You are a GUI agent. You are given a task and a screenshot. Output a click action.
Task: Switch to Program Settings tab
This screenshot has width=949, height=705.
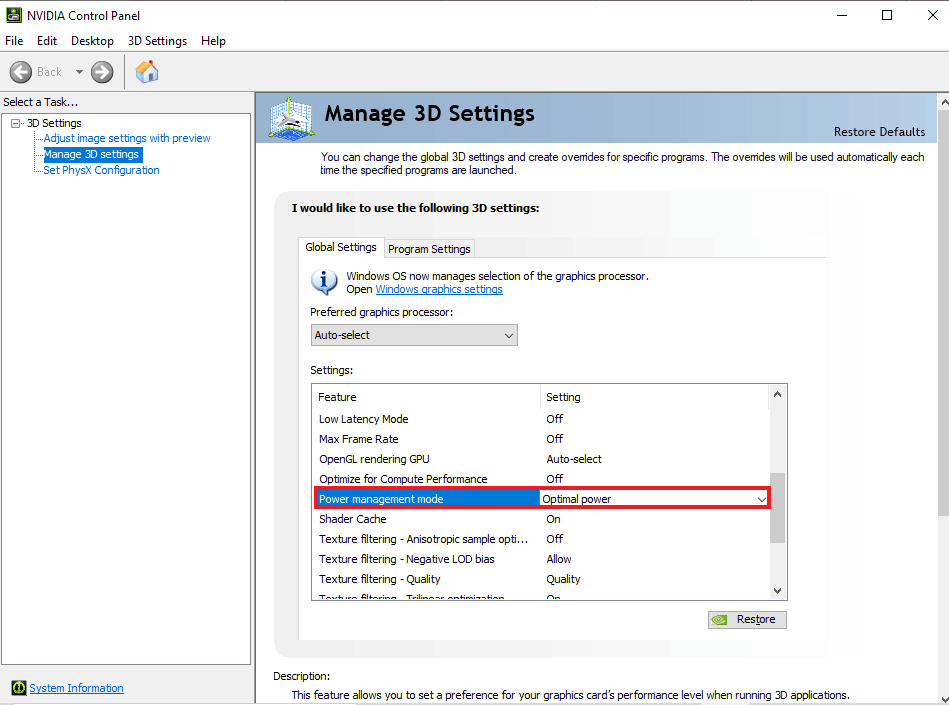tap(429, 249)
